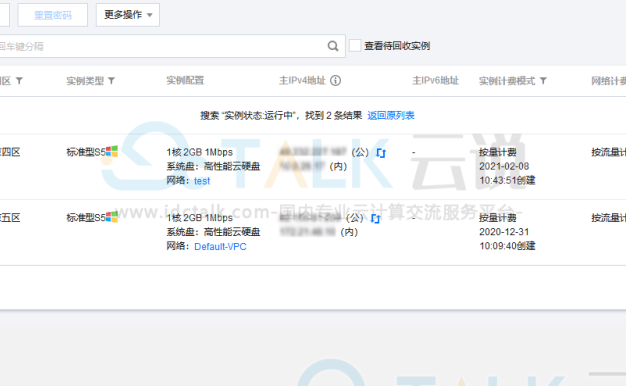Expand the 更多操作 dropdown
The height and width of the screenshot is (386, 626).
pos(128,15)
